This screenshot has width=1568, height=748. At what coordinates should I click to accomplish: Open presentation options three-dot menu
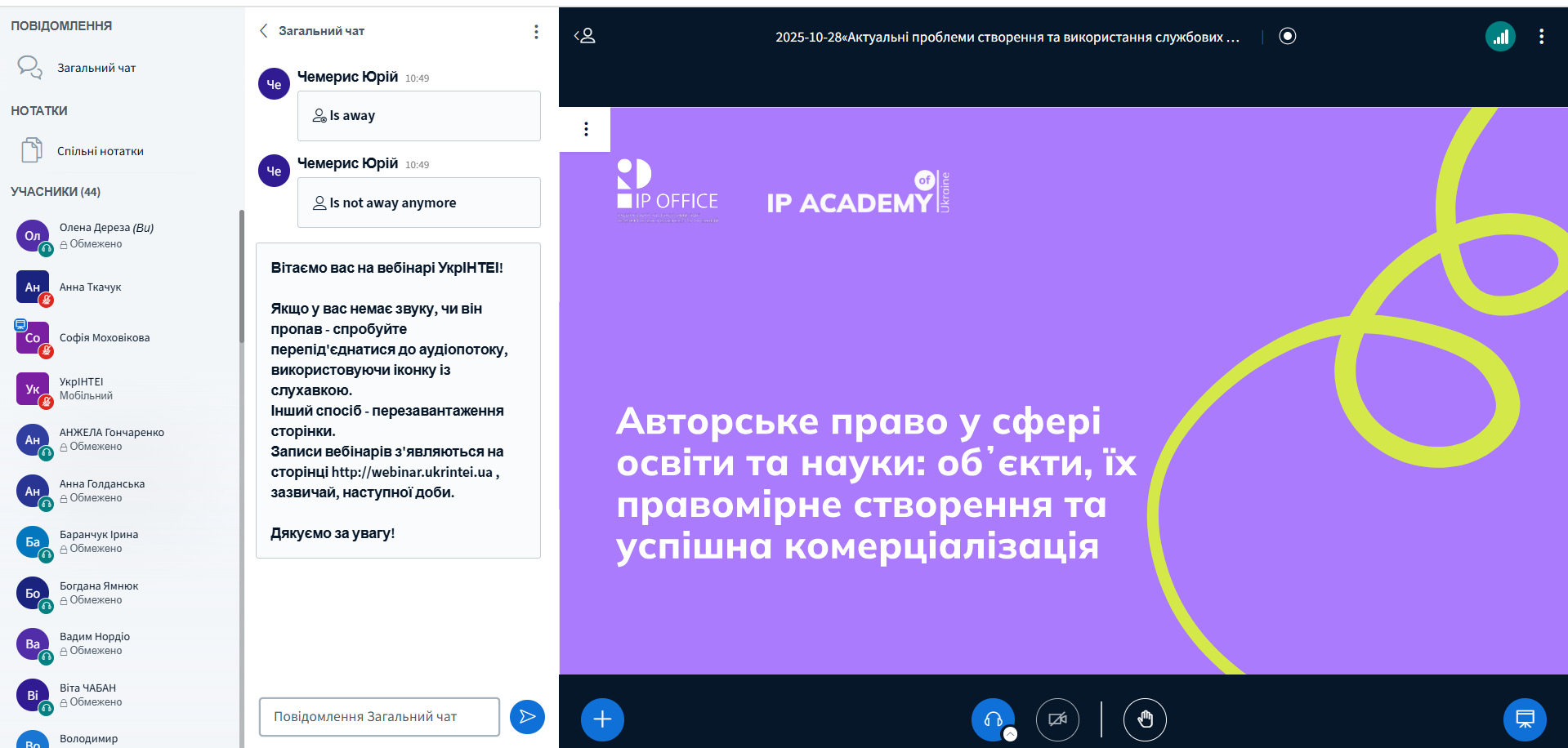(586, 129)
